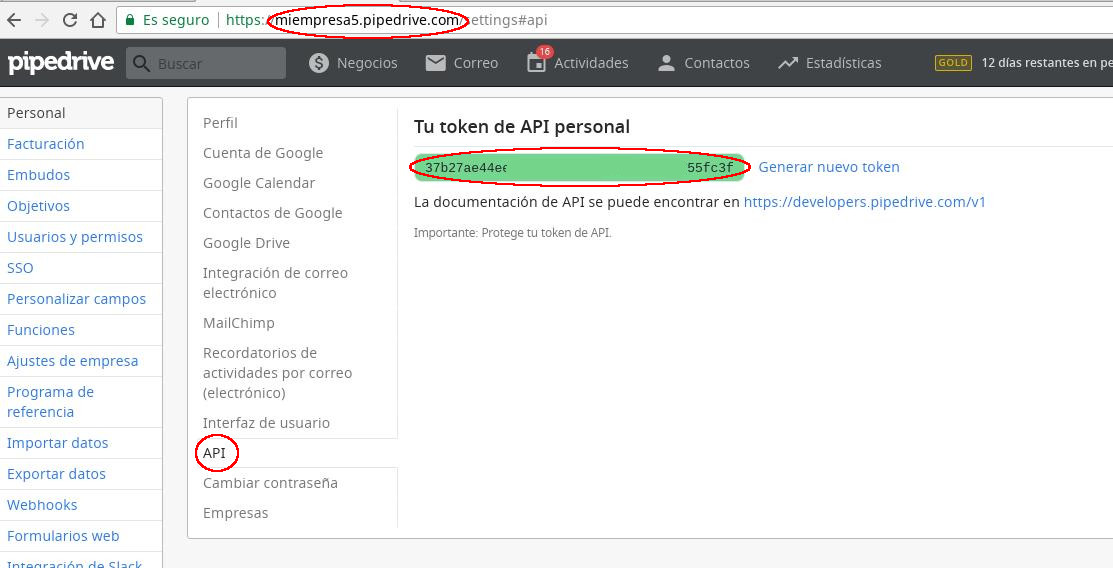The width and height of the screenshot is (1113, 568).
Task: Select Perfil in settings menu
Action: click(x=220, y=123)
